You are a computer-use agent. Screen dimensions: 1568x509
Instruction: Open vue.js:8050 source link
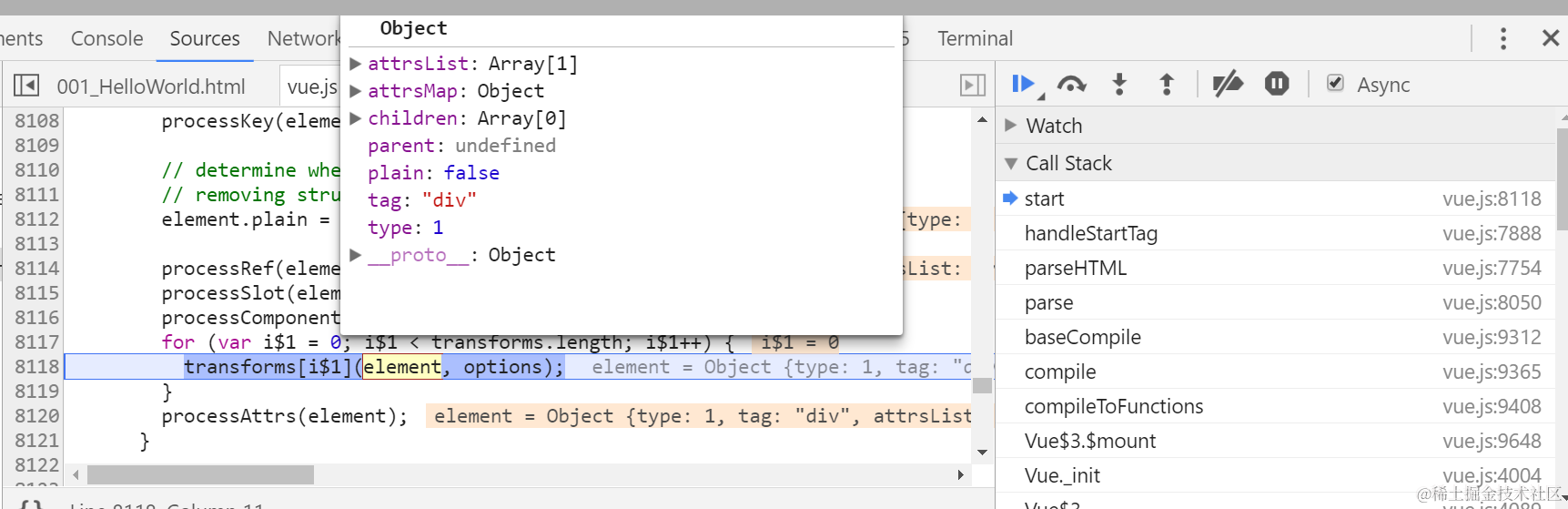click(1492, 302)
